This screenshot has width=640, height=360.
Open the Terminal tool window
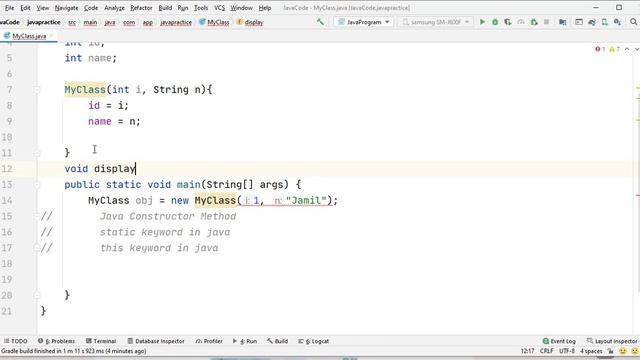click(x=101, y=341)
